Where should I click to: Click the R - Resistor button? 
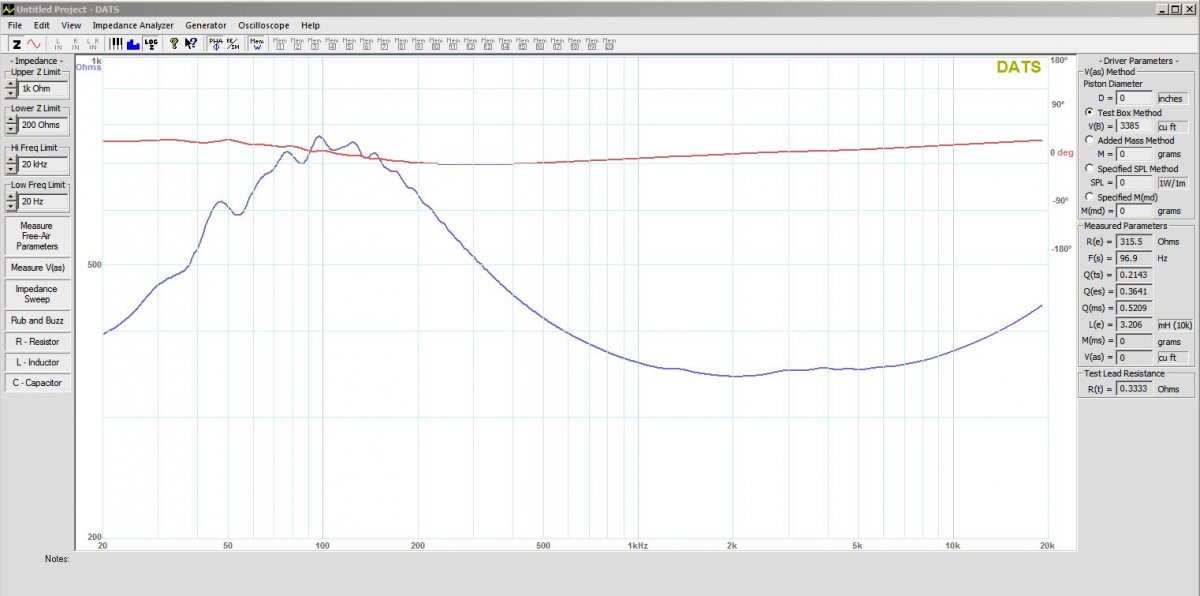37,342
